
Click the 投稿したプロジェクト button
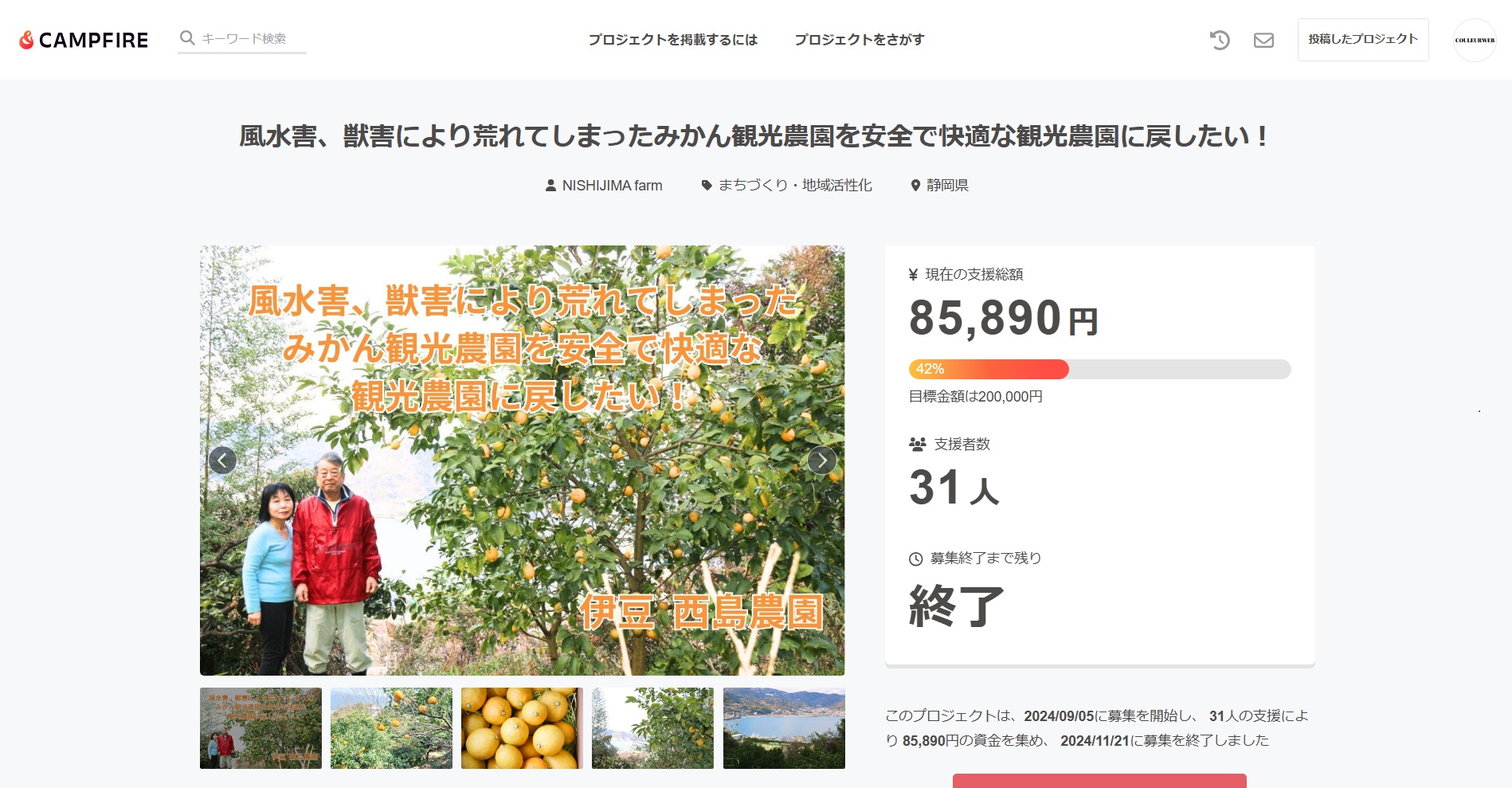(1363, 40)
